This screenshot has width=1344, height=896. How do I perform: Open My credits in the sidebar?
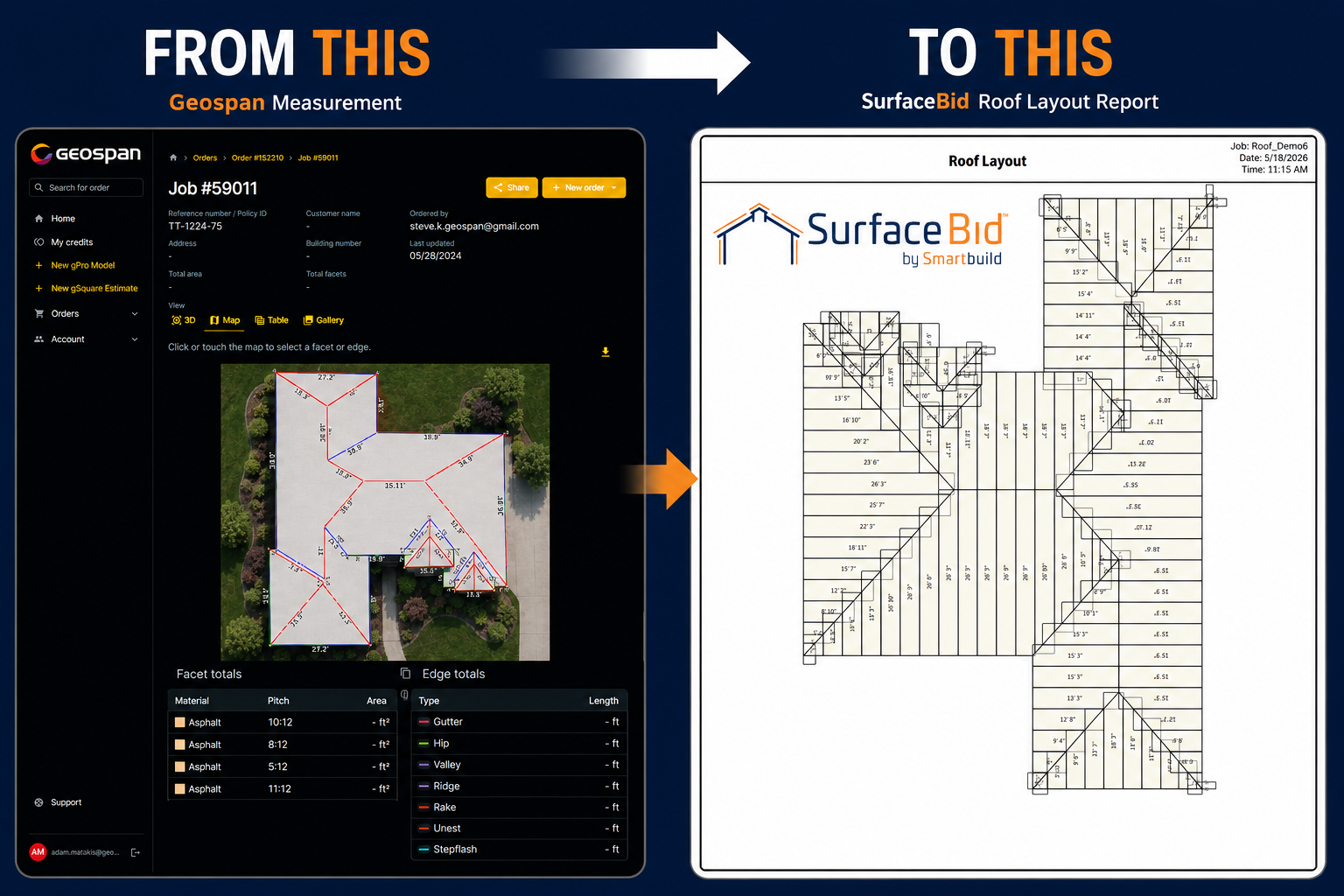[72, 242]
